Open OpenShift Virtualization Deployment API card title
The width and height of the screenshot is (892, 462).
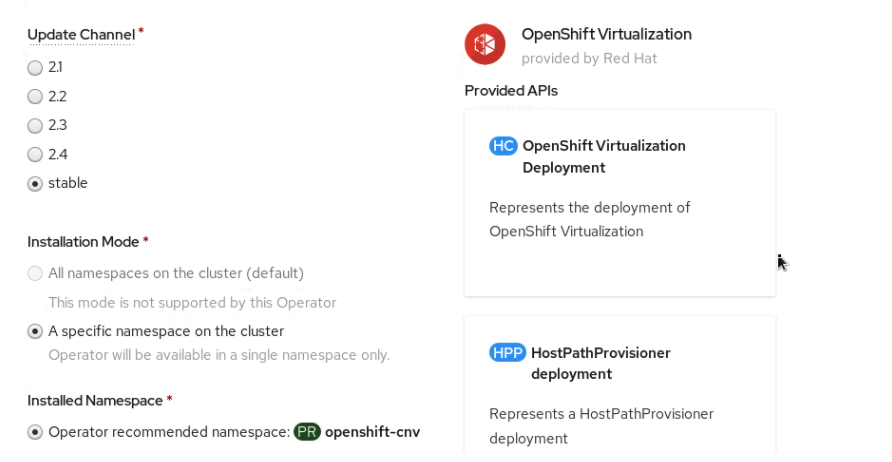tap(604, 156)
